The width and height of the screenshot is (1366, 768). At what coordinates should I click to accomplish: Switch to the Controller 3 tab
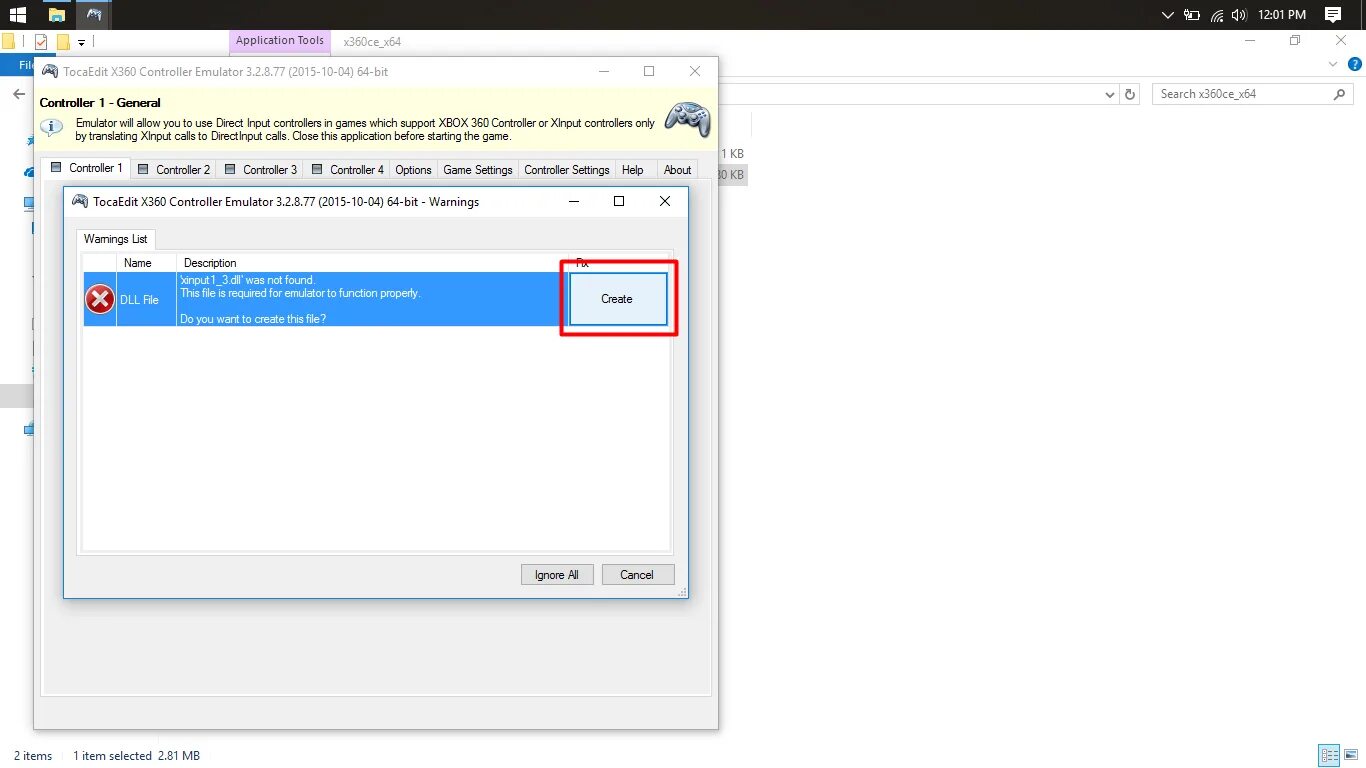pyautogui.click(x=261, y=170)
